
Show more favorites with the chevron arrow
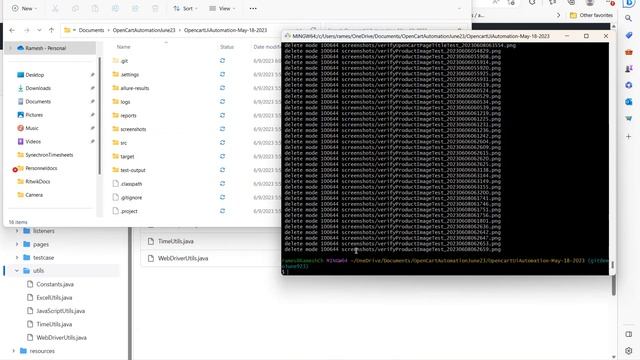coord(558,15)
